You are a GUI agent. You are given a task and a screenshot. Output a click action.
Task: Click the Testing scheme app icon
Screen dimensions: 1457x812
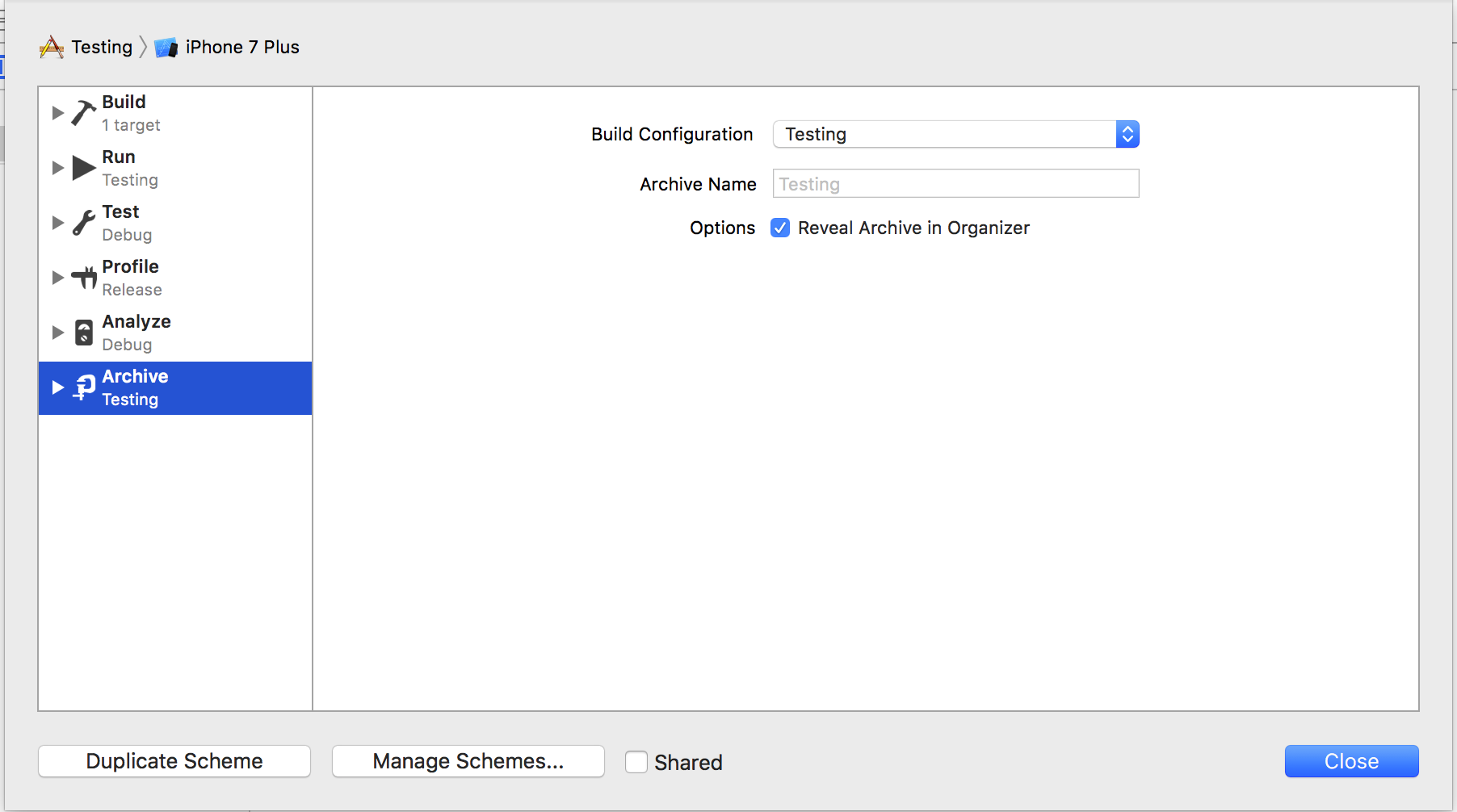pyautogui.click(x=52, y=48)
